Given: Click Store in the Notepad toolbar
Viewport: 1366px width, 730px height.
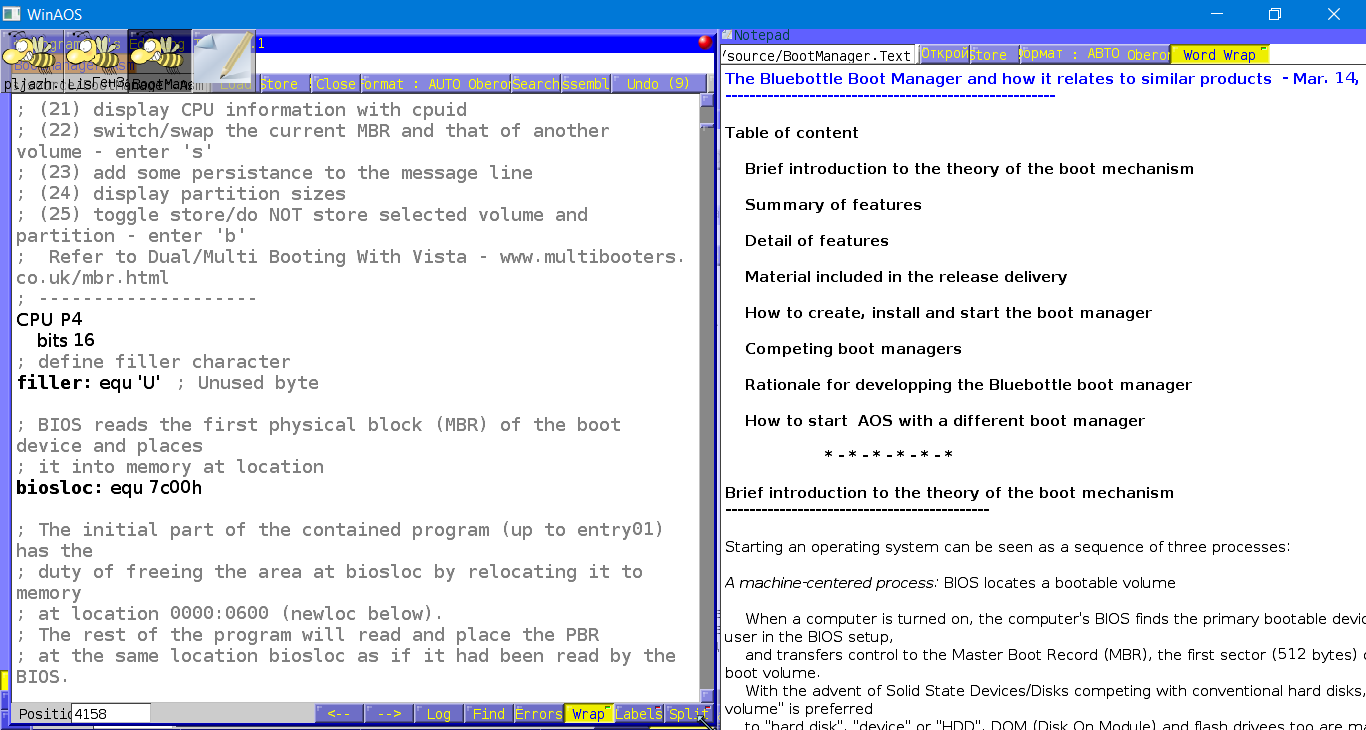Looking at the screenshot, I should [994, 54].
